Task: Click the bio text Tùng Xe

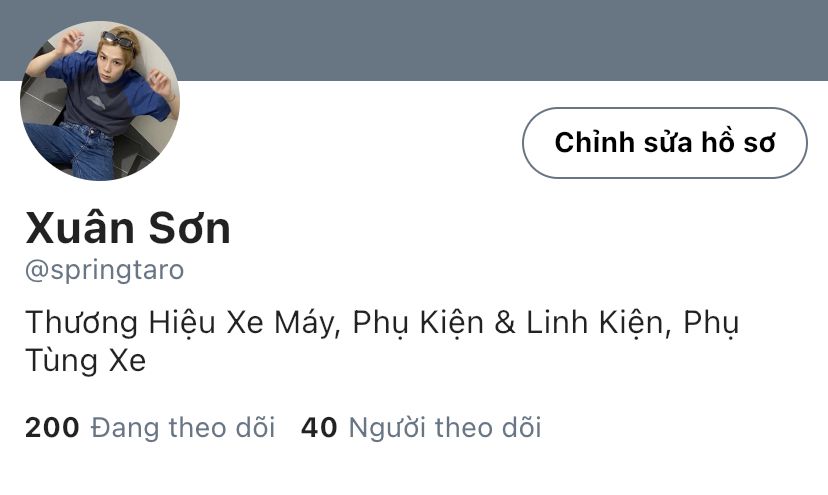Action: (x=86, y=360)
